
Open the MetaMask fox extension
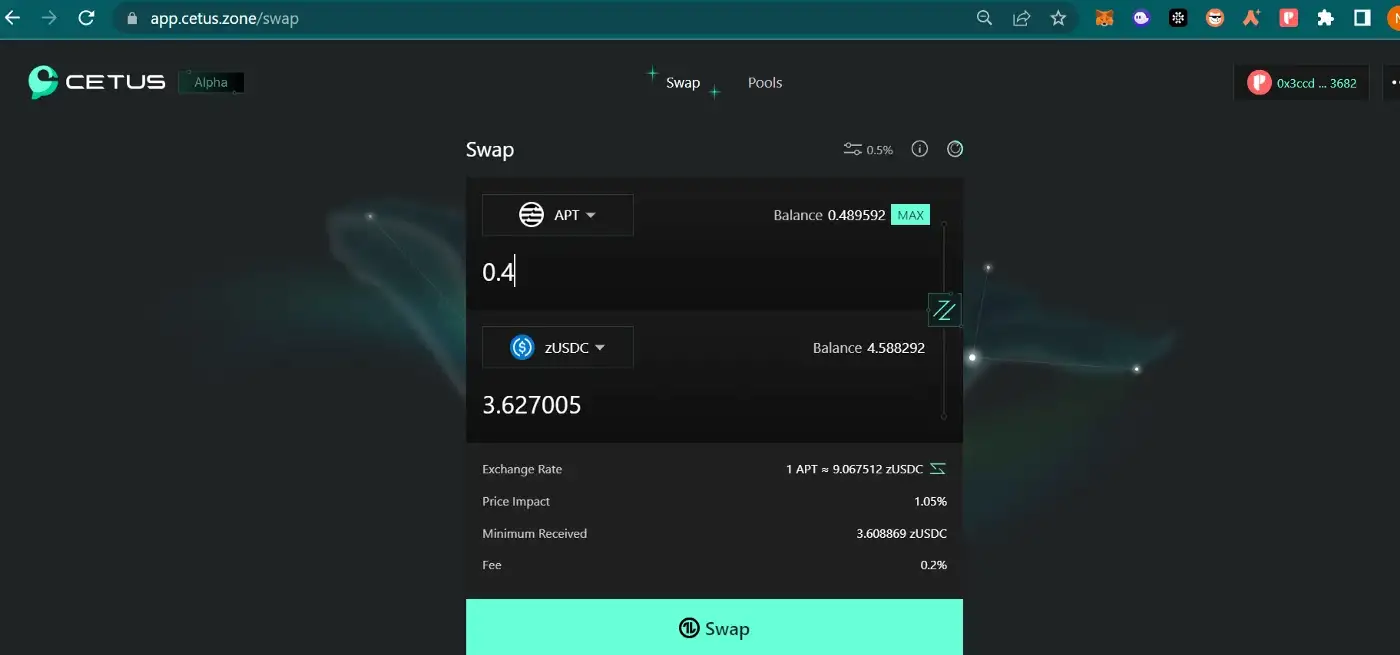[1104, 18]
